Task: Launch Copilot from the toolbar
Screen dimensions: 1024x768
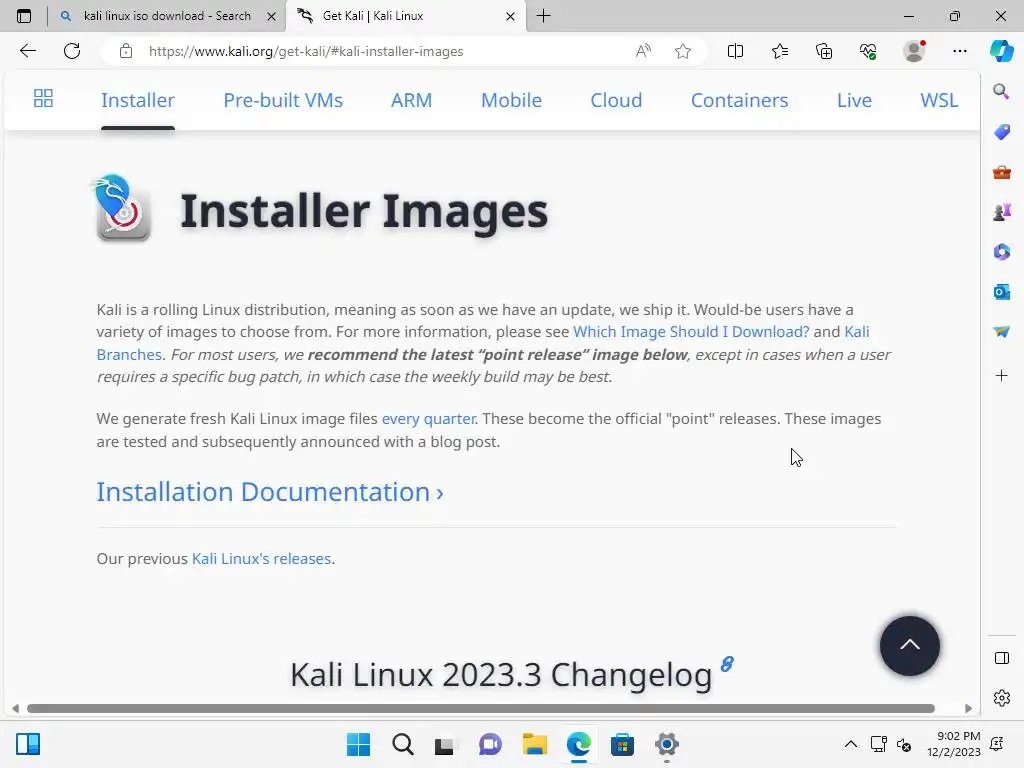Action: tap(1001, 51)
